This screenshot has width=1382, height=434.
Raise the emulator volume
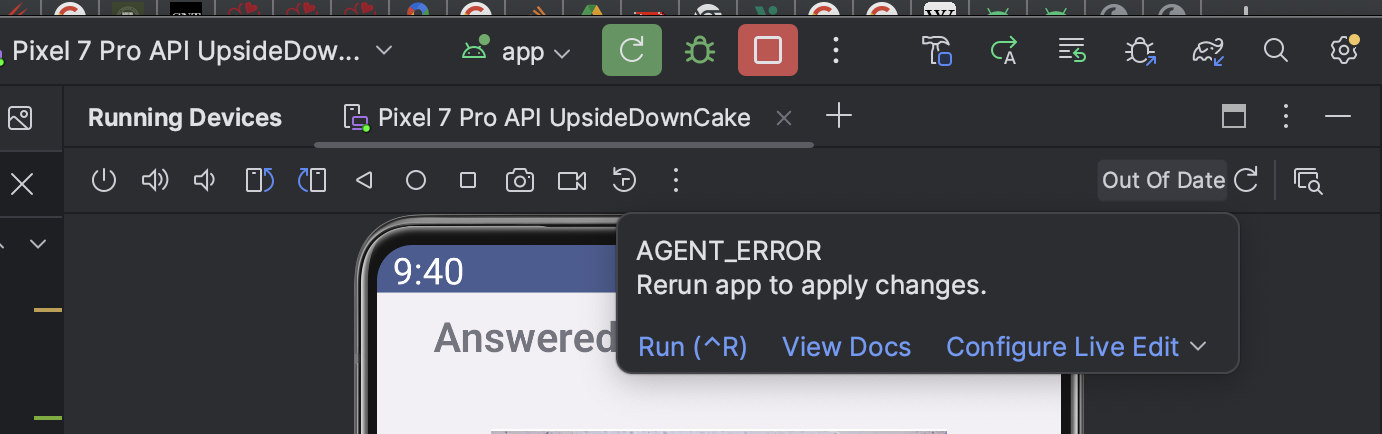155,180
